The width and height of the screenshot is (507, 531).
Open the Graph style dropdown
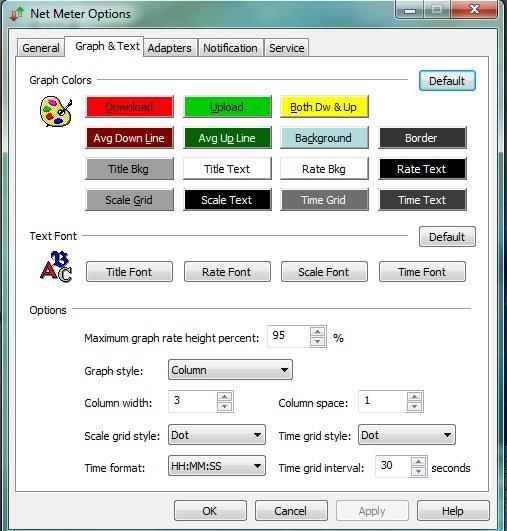230,369
